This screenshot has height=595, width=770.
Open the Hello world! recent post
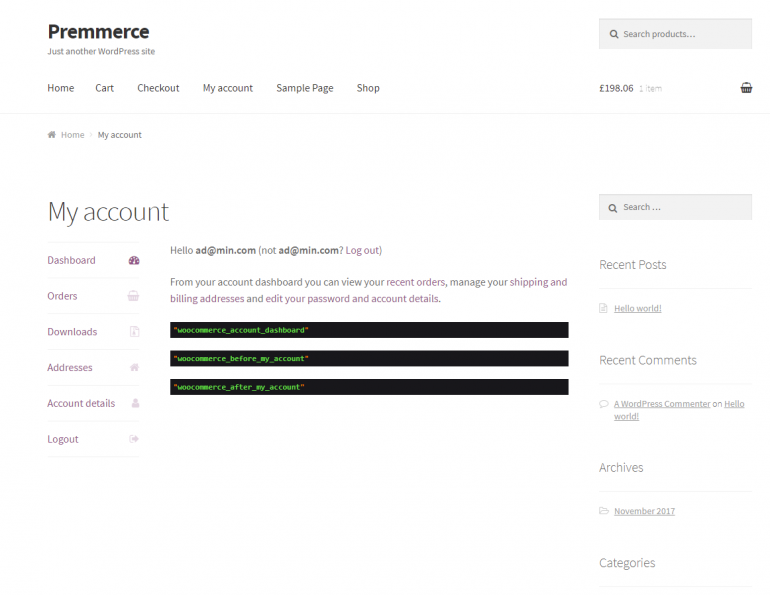pos(637,309)
